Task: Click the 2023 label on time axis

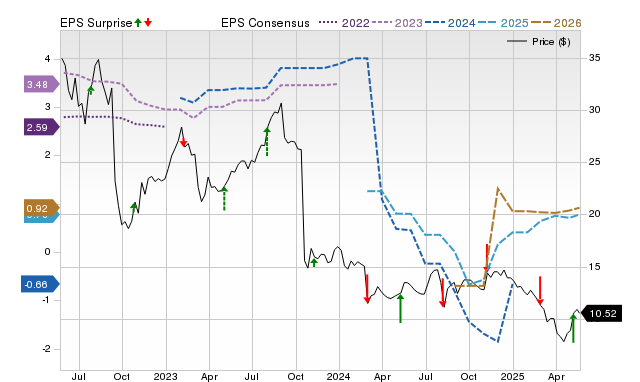Action: click(x=166, y=376)
